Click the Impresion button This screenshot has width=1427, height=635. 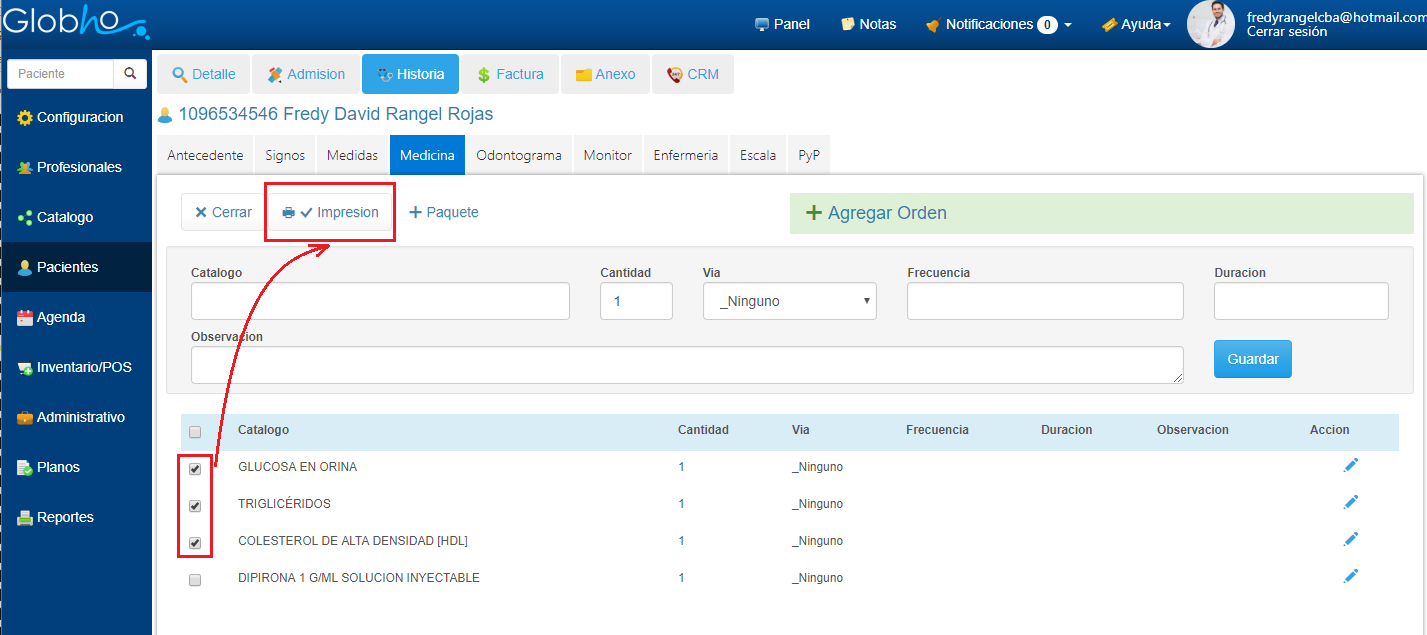pyautogui.click(x=330, y=212)
